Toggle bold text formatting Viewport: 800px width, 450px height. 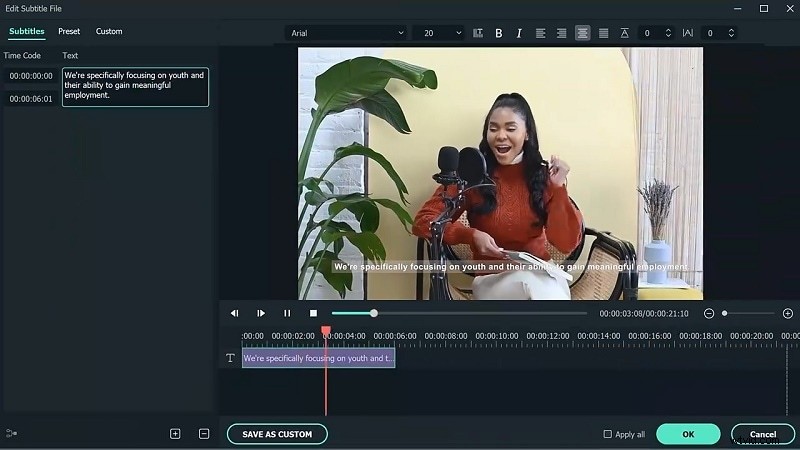[499, 33]
